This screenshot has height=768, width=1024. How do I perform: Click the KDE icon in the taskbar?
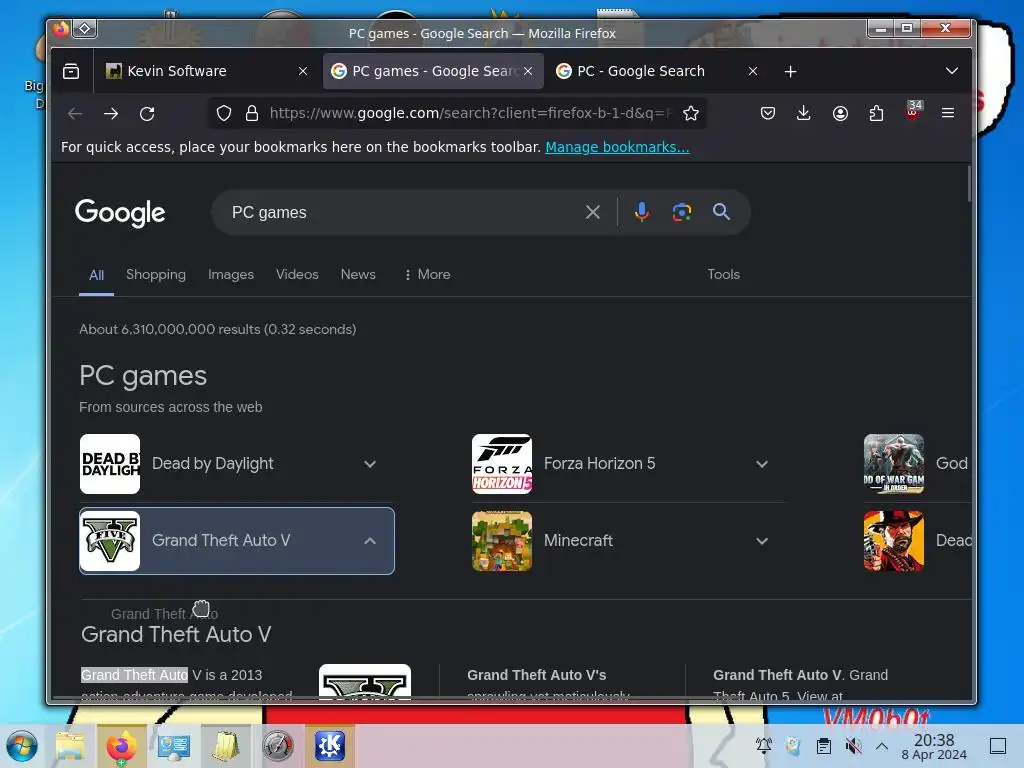330,746
